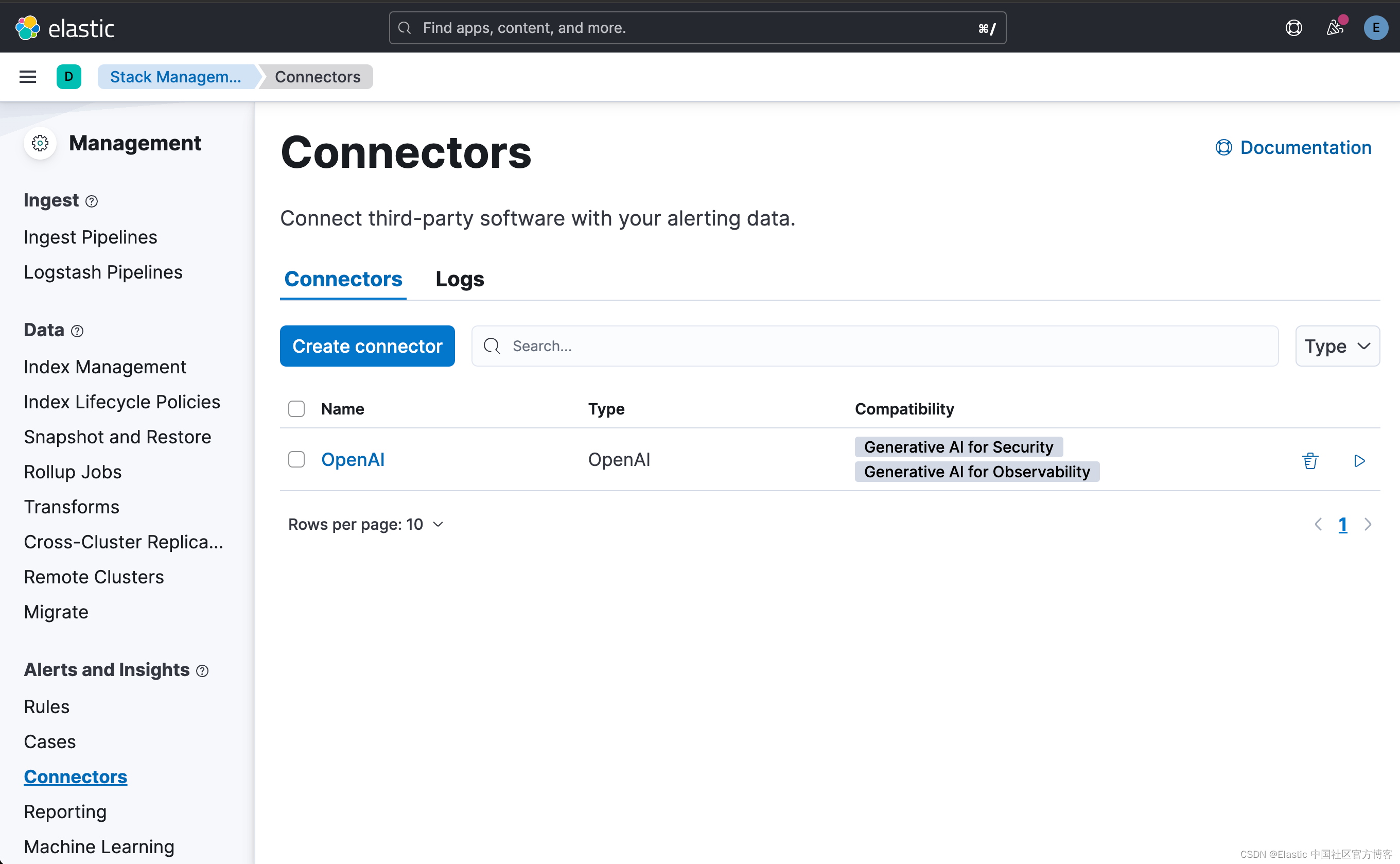This screenshot has width=1400, height=864.
Task: Click page number 1
Action: point(1343,524)
